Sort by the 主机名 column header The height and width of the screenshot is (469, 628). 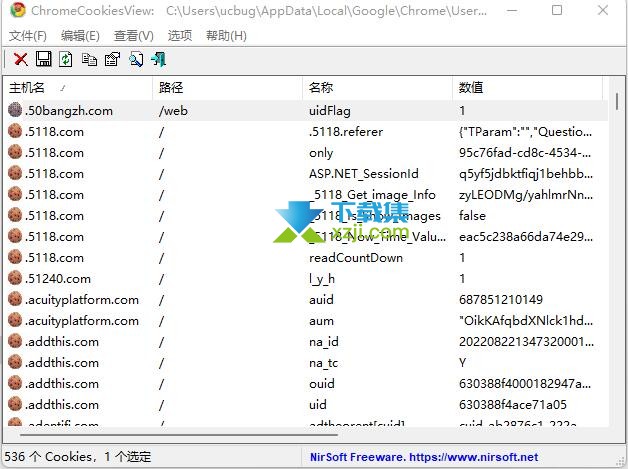point(78,87)
